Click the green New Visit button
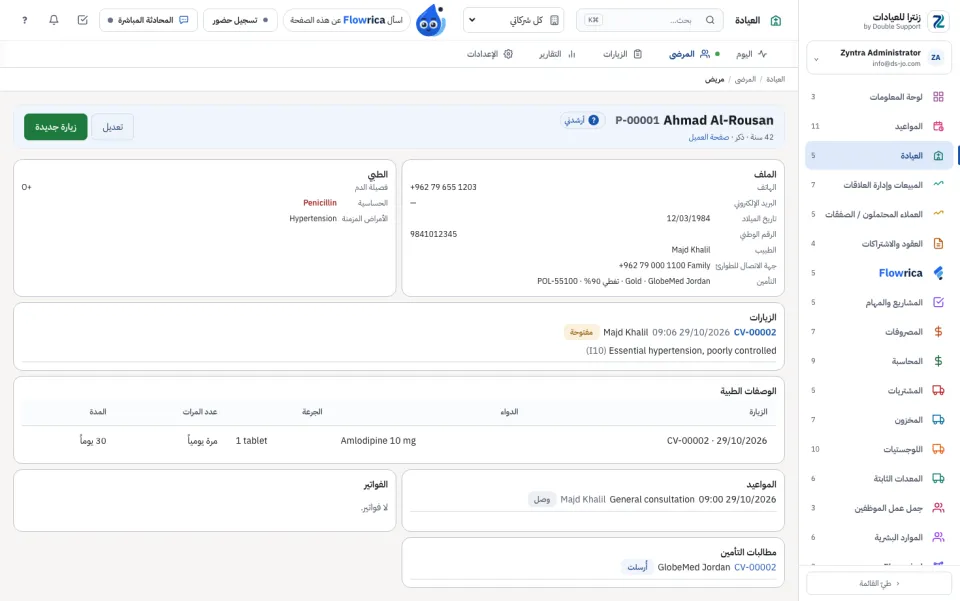This screenshot has height=601, width=960. tap(56, 127)
